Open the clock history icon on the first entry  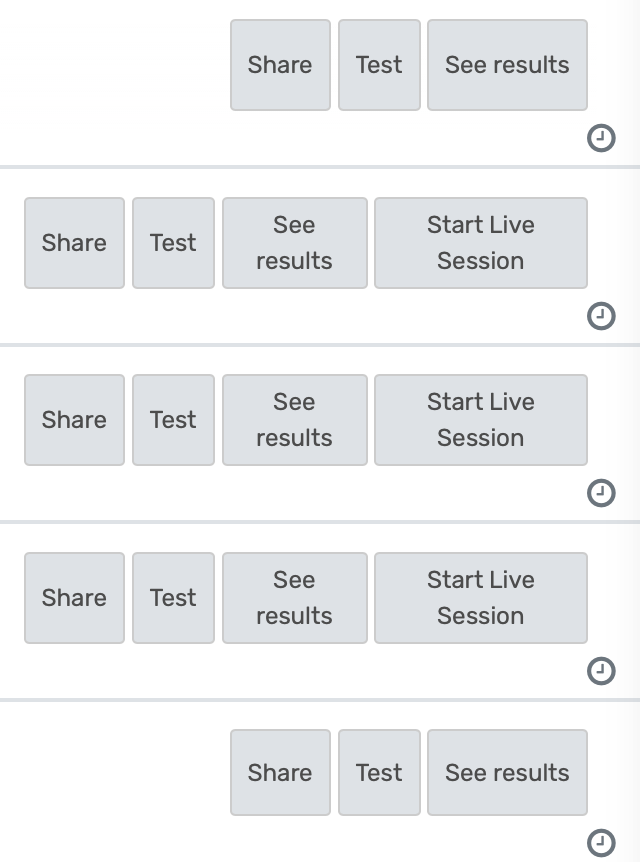601,138
